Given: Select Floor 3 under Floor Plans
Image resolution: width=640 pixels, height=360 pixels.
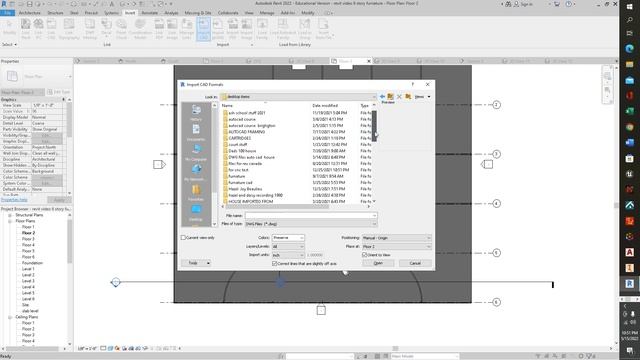Looking at the screenshot, I should click(x=28, y=239).
